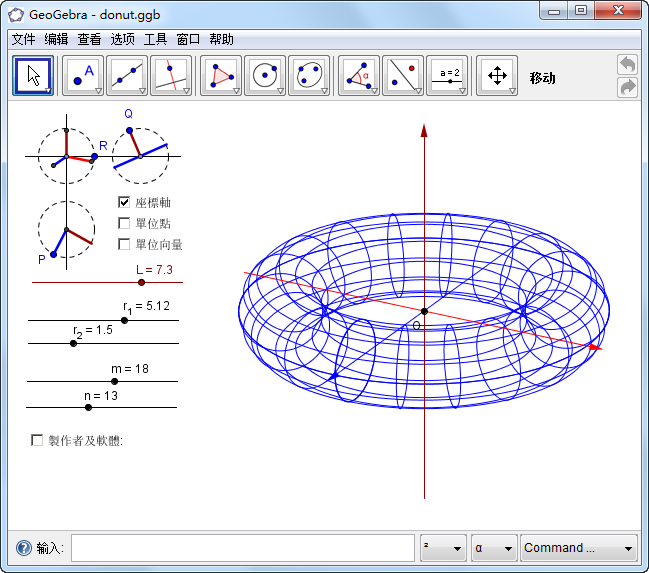Expand the α symbol dropdown

point(494,548)
